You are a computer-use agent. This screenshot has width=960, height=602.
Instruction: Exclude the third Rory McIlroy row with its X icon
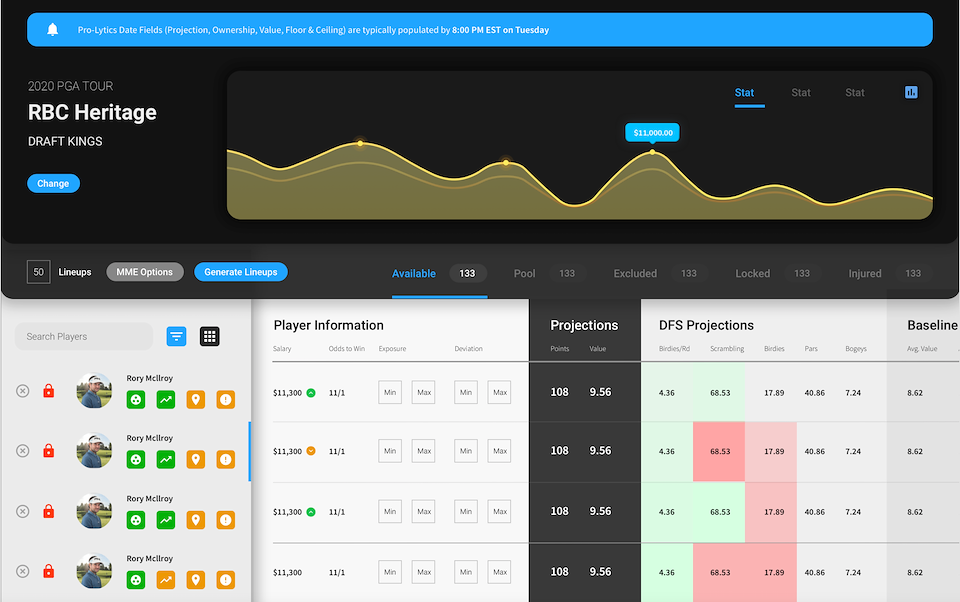pos(23,511)
